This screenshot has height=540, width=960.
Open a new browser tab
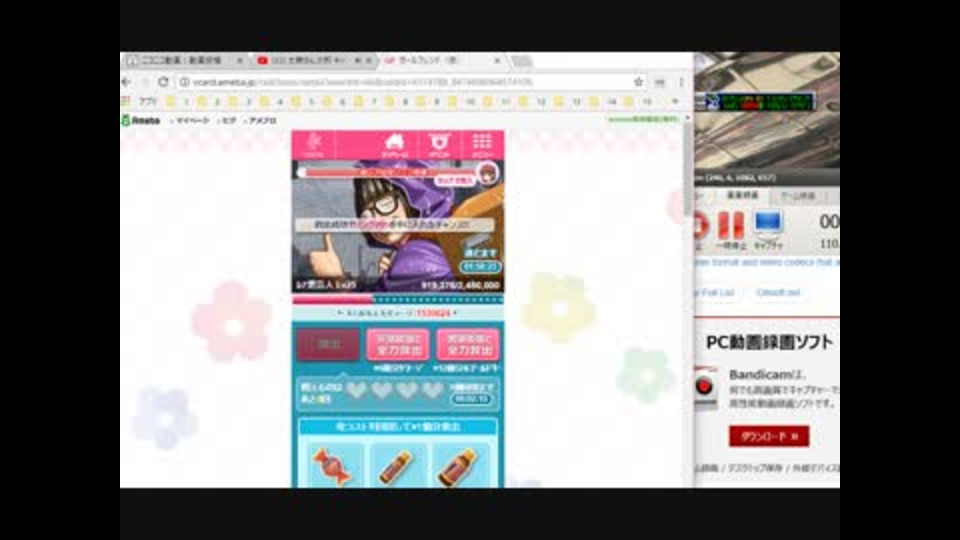click(521, 61)
